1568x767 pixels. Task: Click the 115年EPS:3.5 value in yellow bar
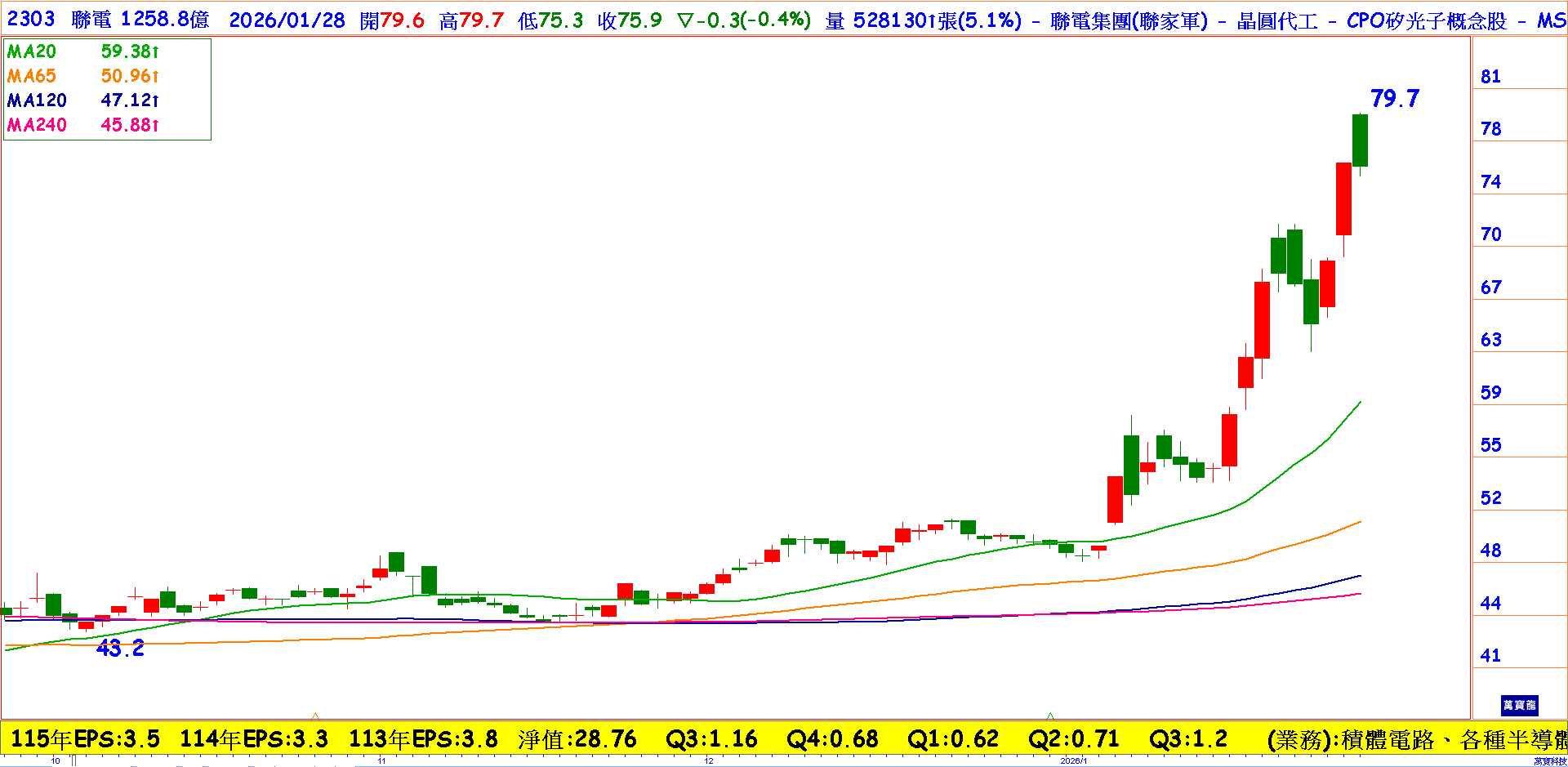[85, 739]
